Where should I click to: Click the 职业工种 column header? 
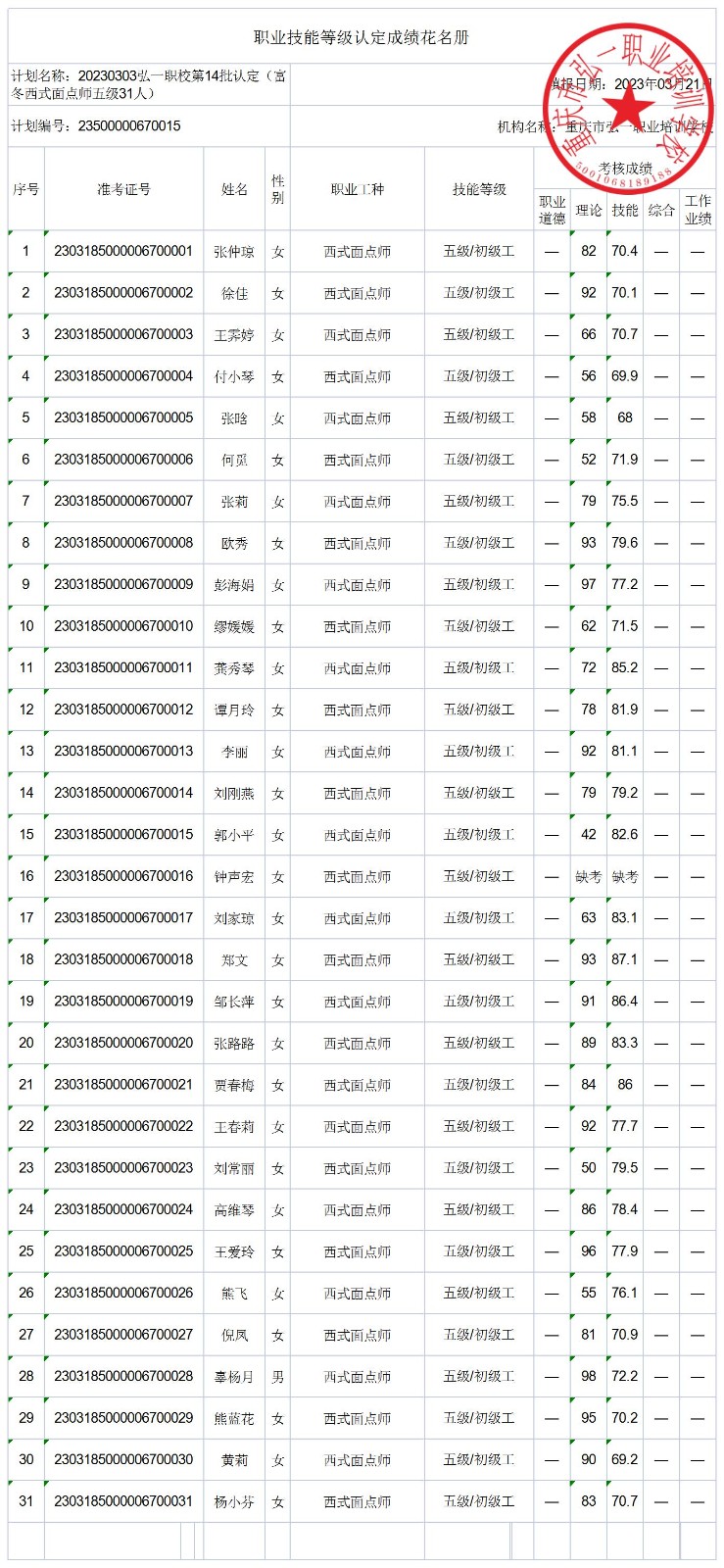click(357, 189)
